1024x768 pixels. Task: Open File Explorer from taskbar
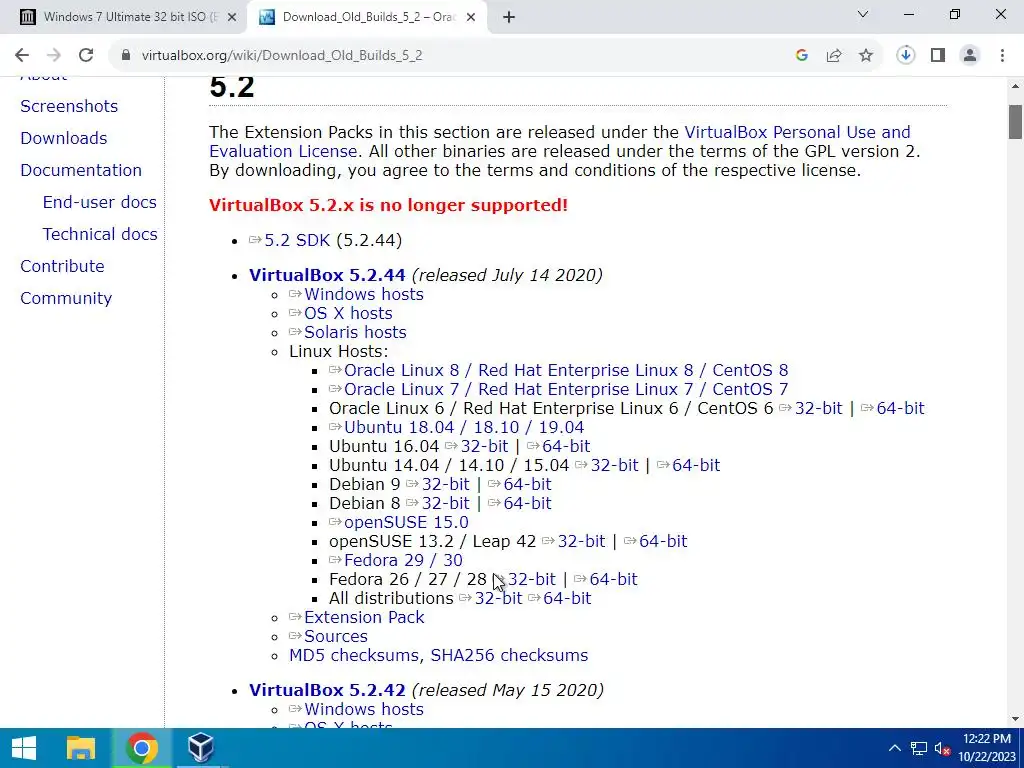[x=82, y=748]
